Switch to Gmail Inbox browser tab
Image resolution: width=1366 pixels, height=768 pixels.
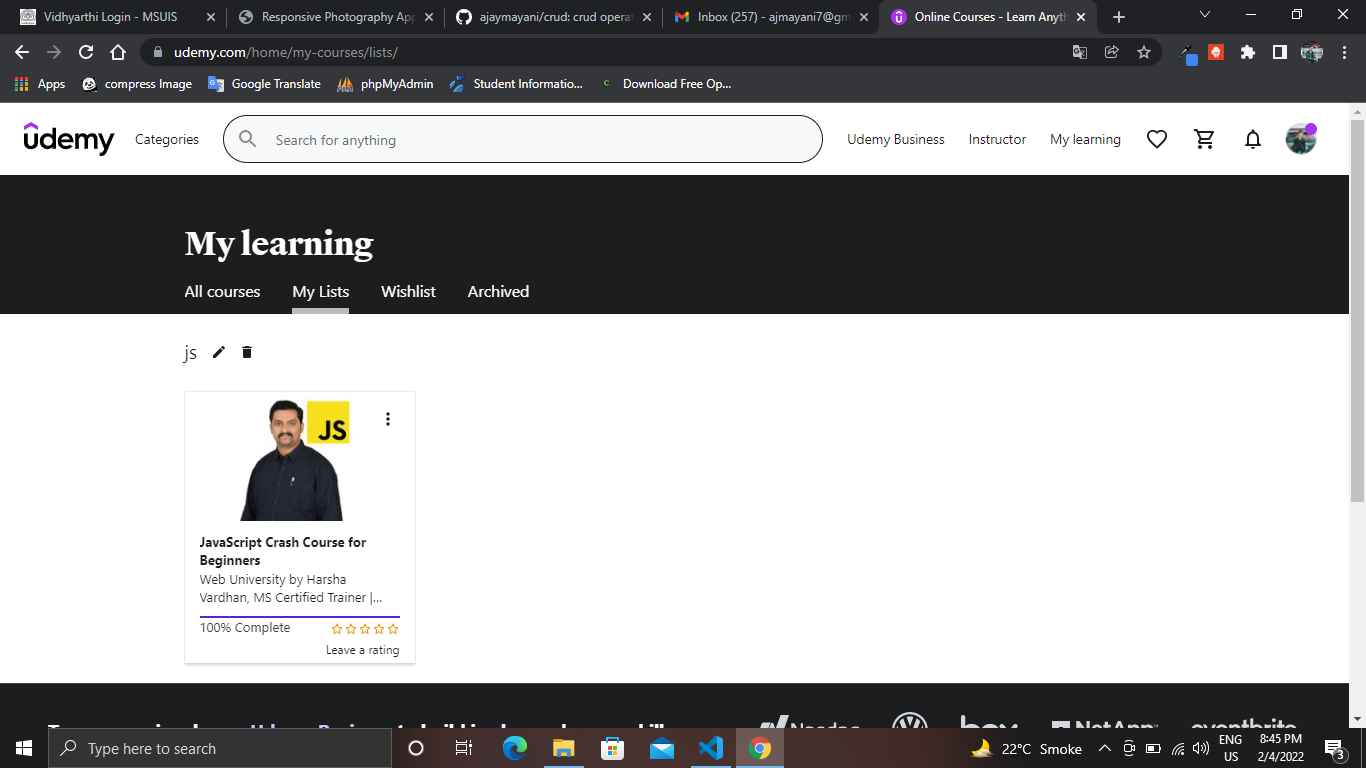(770, 17)
